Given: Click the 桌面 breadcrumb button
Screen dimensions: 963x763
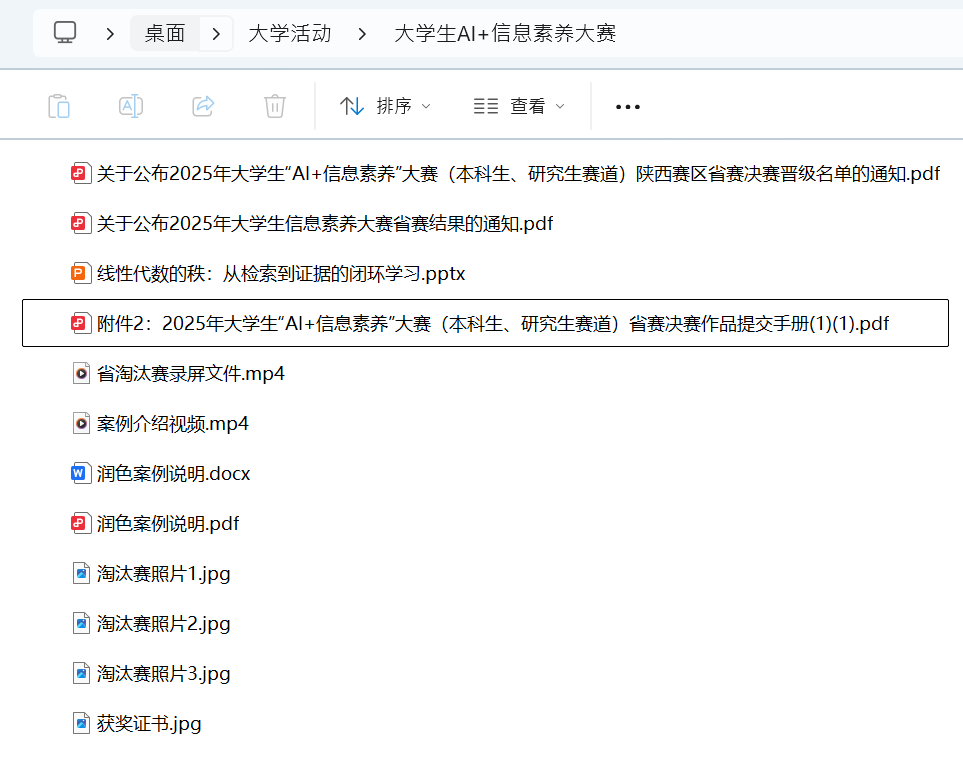Looking at the screenshot, I should pos(164,32).
